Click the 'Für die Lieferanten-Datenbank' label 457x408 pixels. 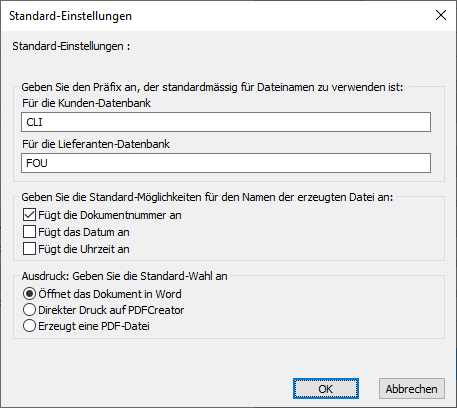[x=96, y=144]
